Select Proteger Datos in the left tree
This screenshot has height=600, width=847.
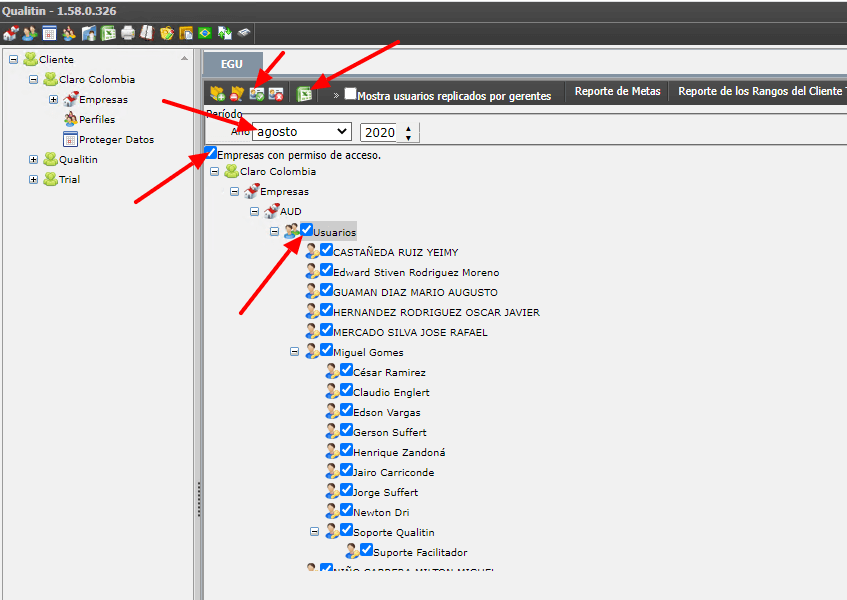[117, 139]
